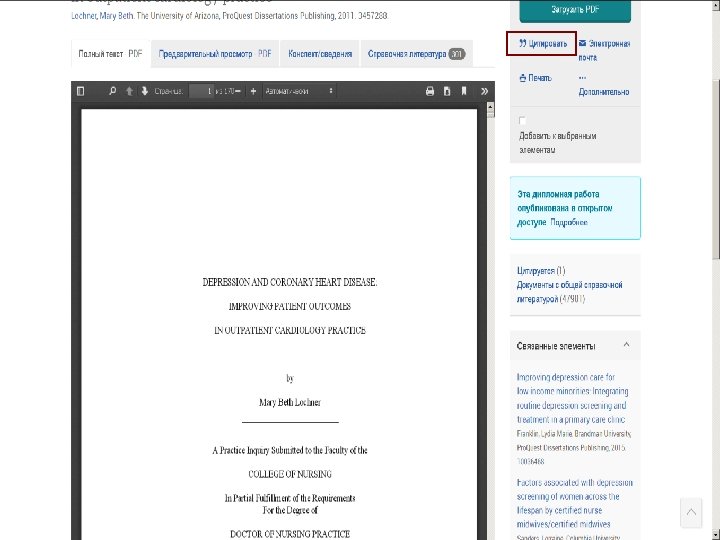
Task: Click Подробнее about open access
Action: pos(568,222)
